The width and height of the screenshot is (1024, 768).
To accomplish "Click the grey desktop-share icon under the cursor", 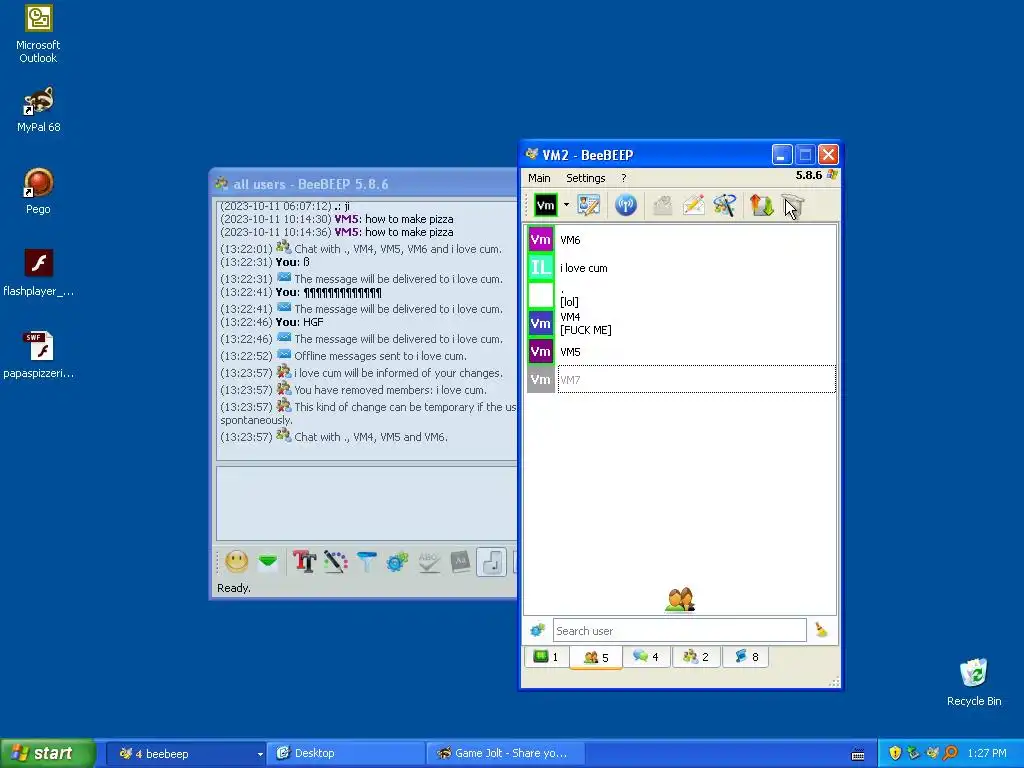I will 792,205.
